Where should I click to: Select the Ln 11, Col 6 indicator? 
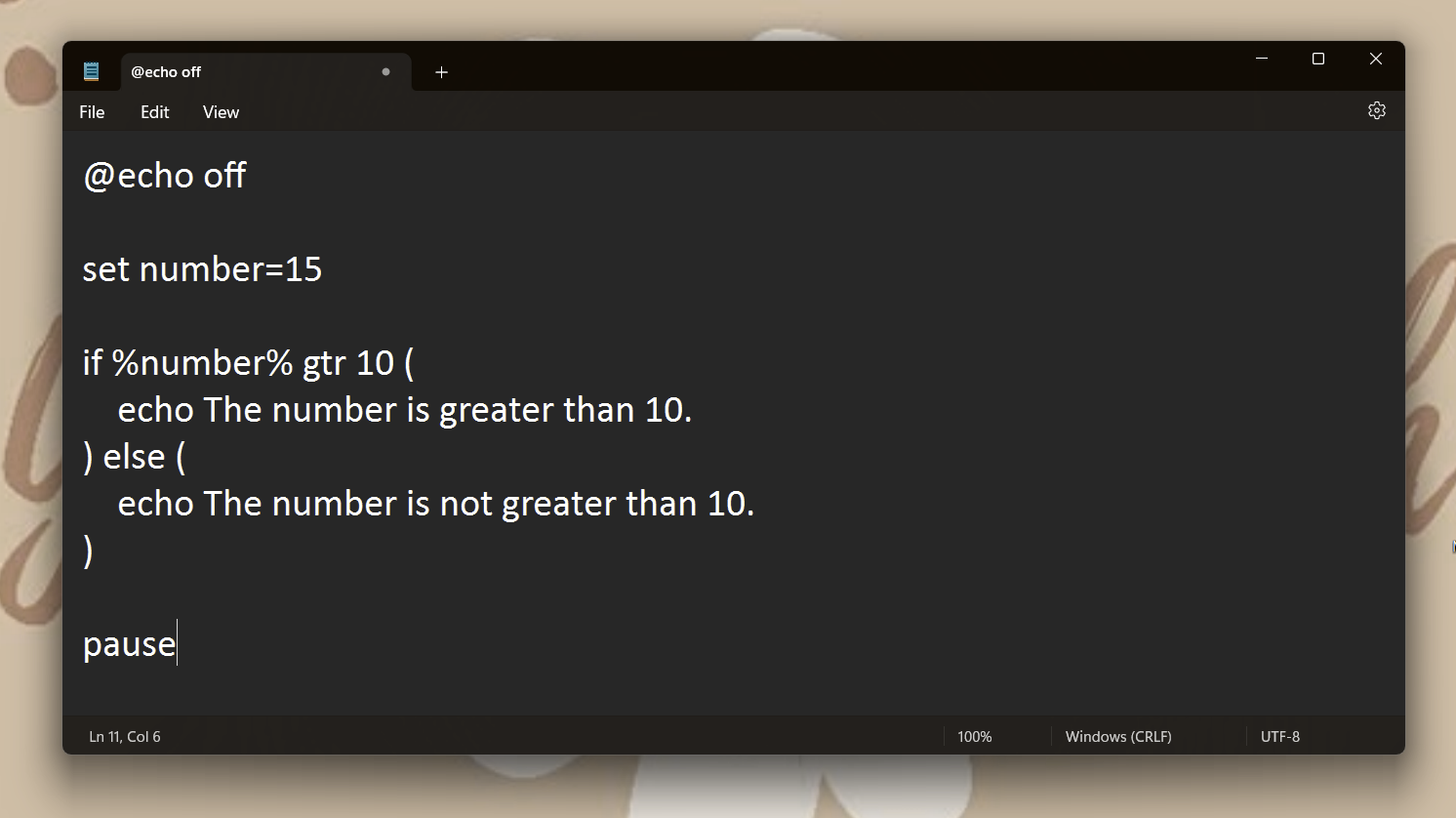point(124,736)
